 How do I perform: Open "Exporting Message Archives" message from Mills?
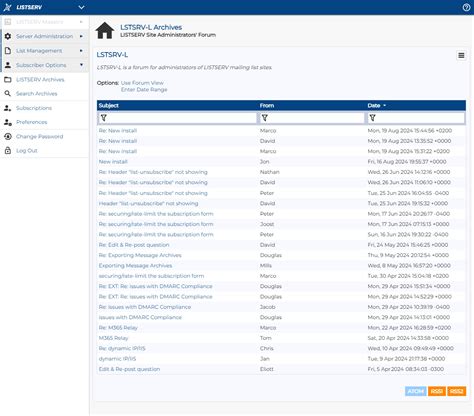135,266
